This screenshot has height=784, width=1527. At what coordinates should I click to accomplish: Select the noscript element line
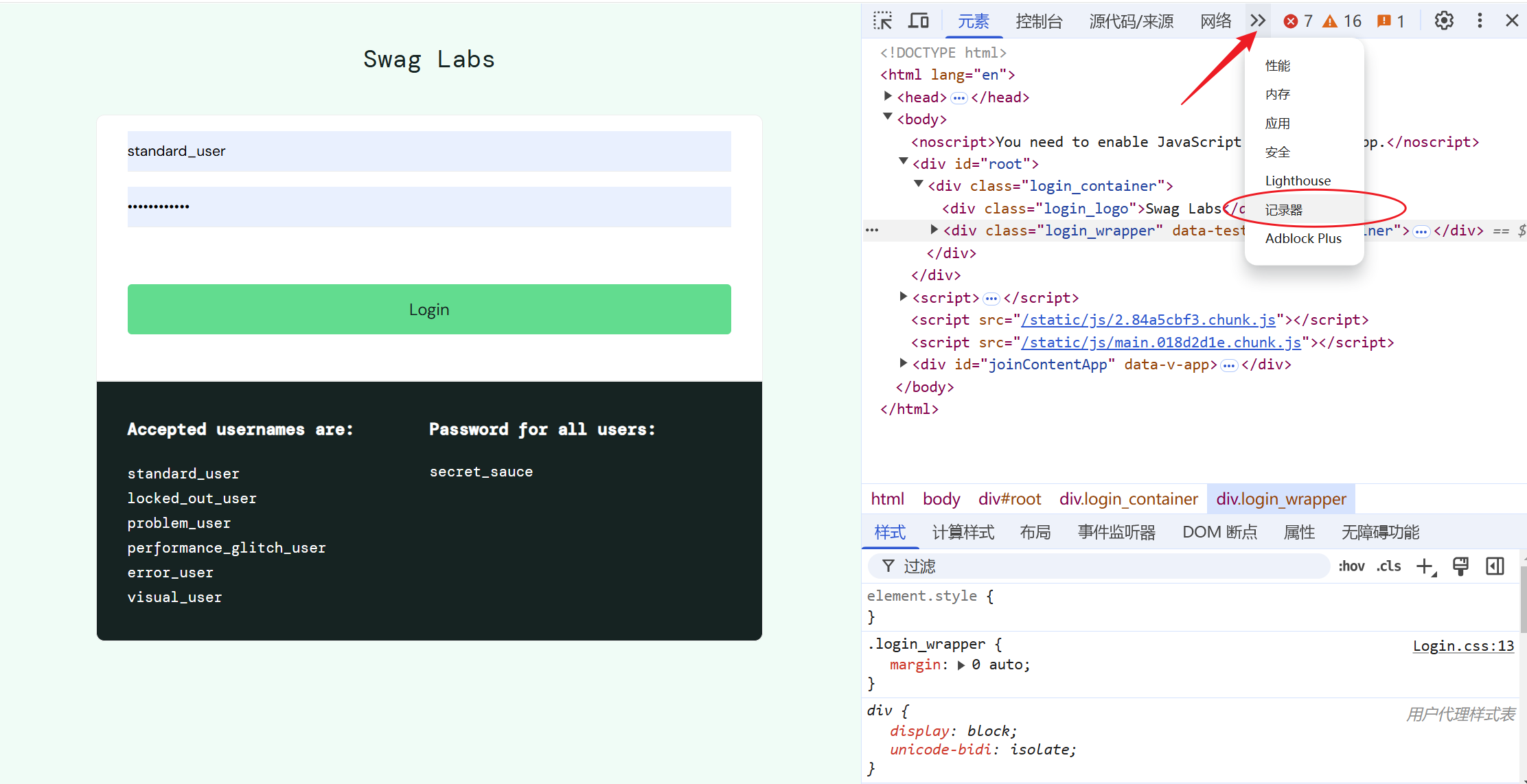click(x=1195, y=142)
